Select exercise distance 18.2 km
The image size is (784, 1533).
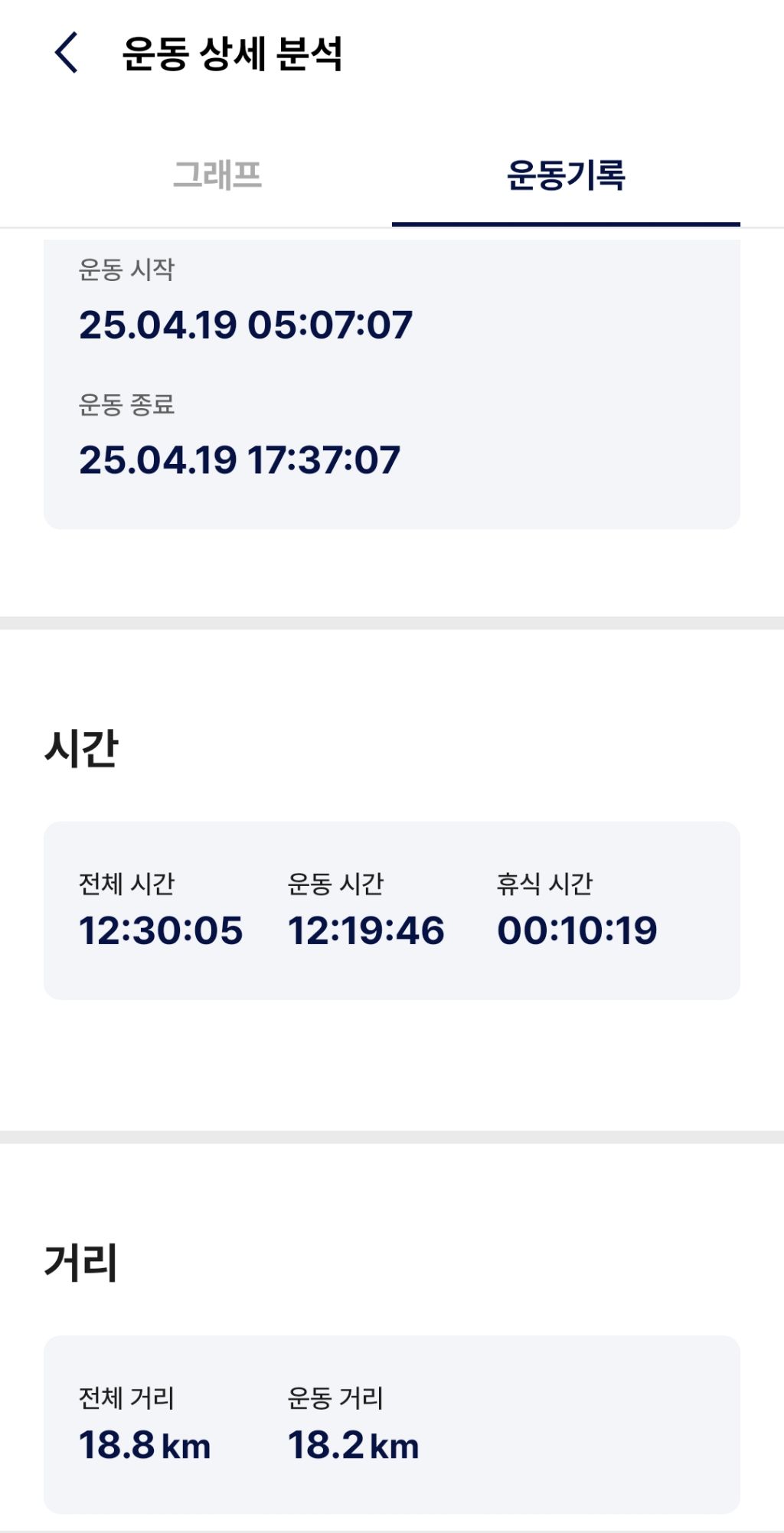354,1446
